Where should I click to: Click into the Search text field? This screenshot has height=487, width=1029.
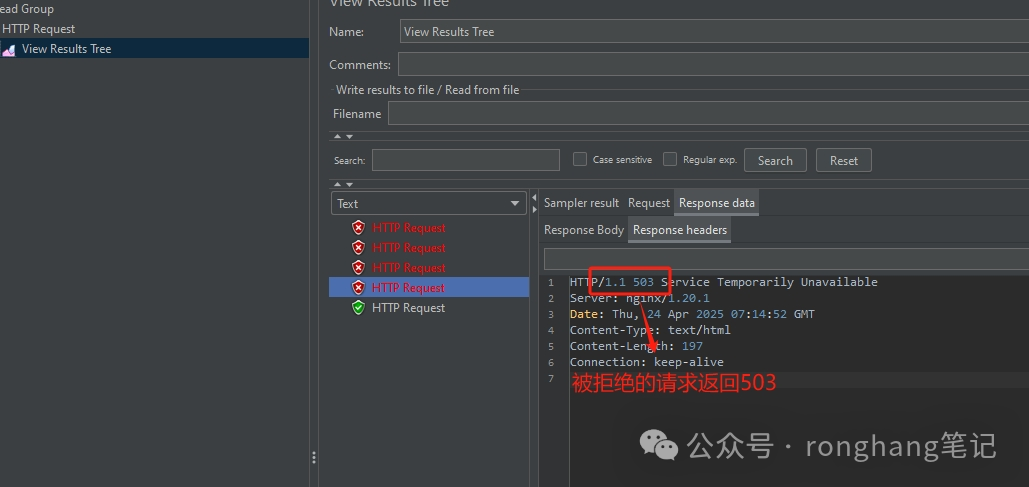(465, 160)
